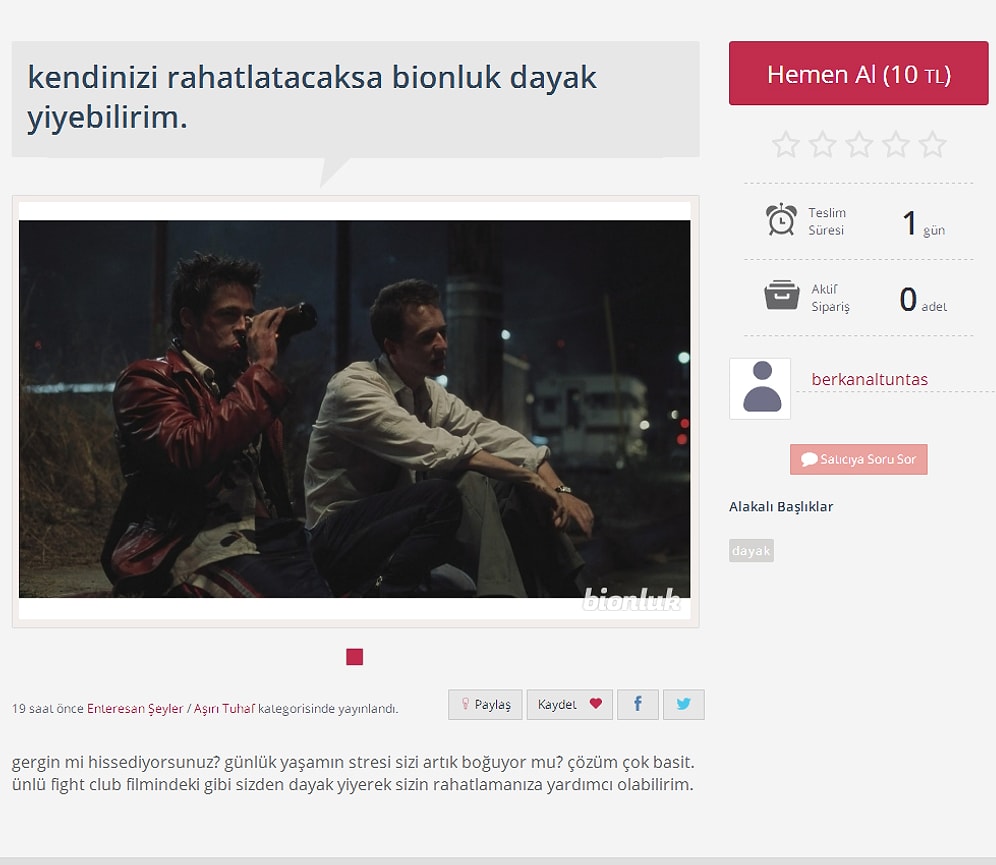The image size is (996, 865).
Task: Rate with the third star
Action: pyautogui.click(x=859, y=145)
